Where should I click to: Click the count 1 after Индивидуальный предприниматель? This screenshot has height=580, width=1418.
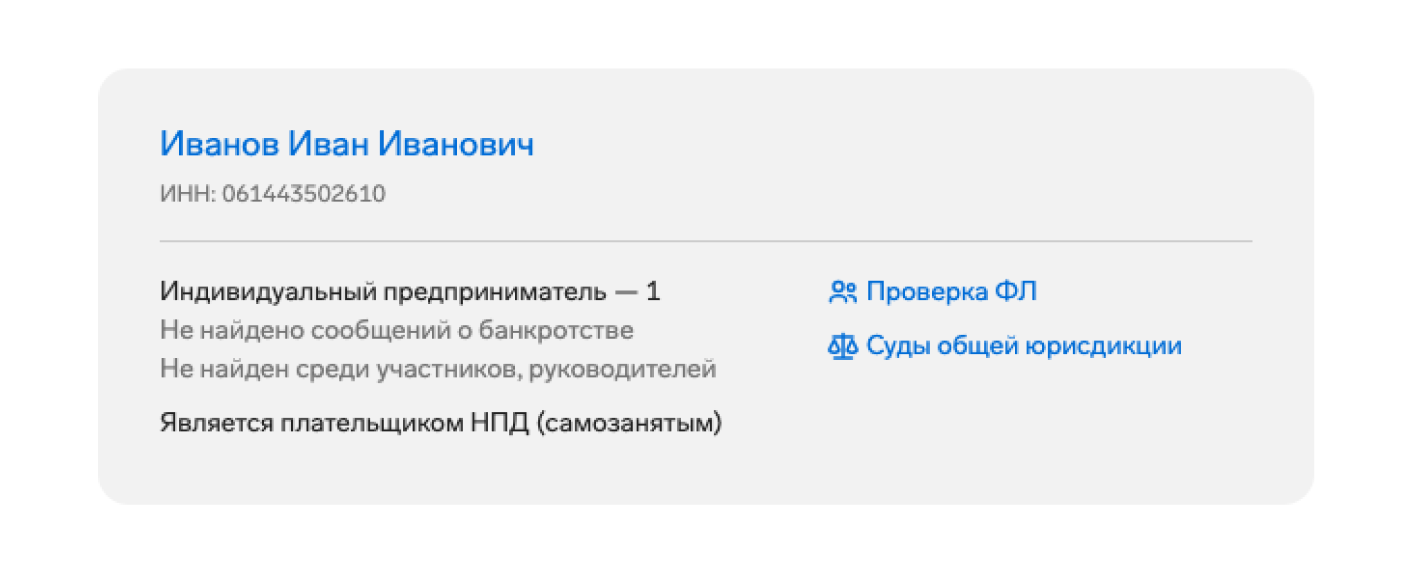point(653,292)
